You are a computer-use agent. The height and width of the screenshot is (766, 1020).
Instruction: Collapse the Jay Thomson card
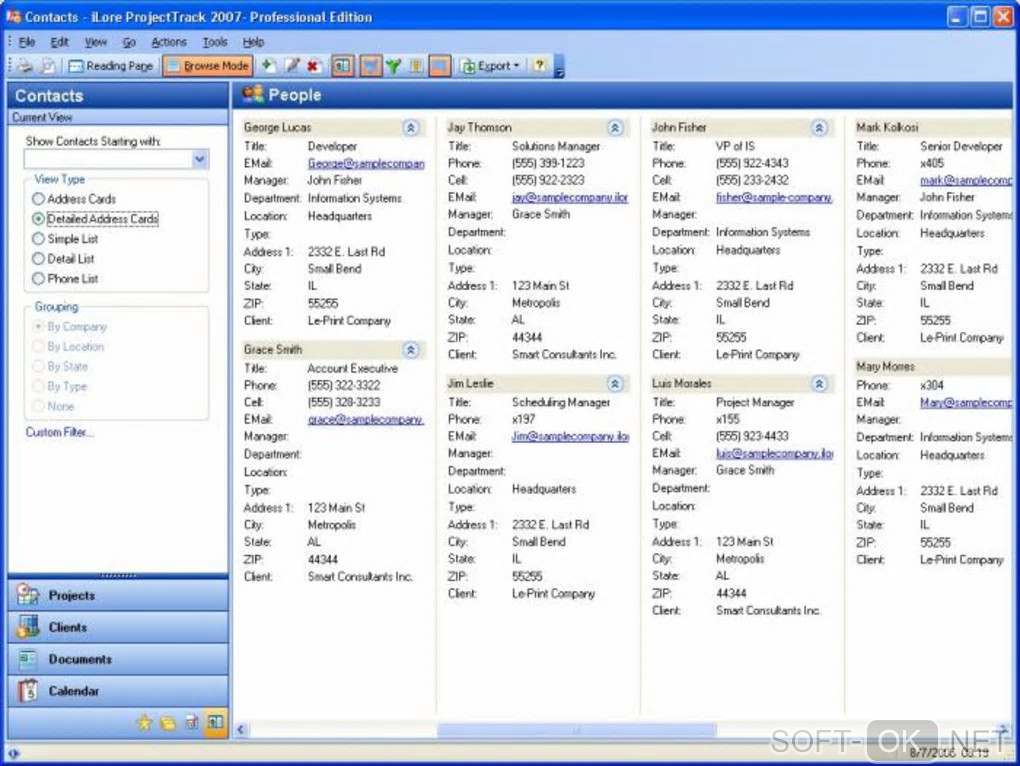(615, 128)
